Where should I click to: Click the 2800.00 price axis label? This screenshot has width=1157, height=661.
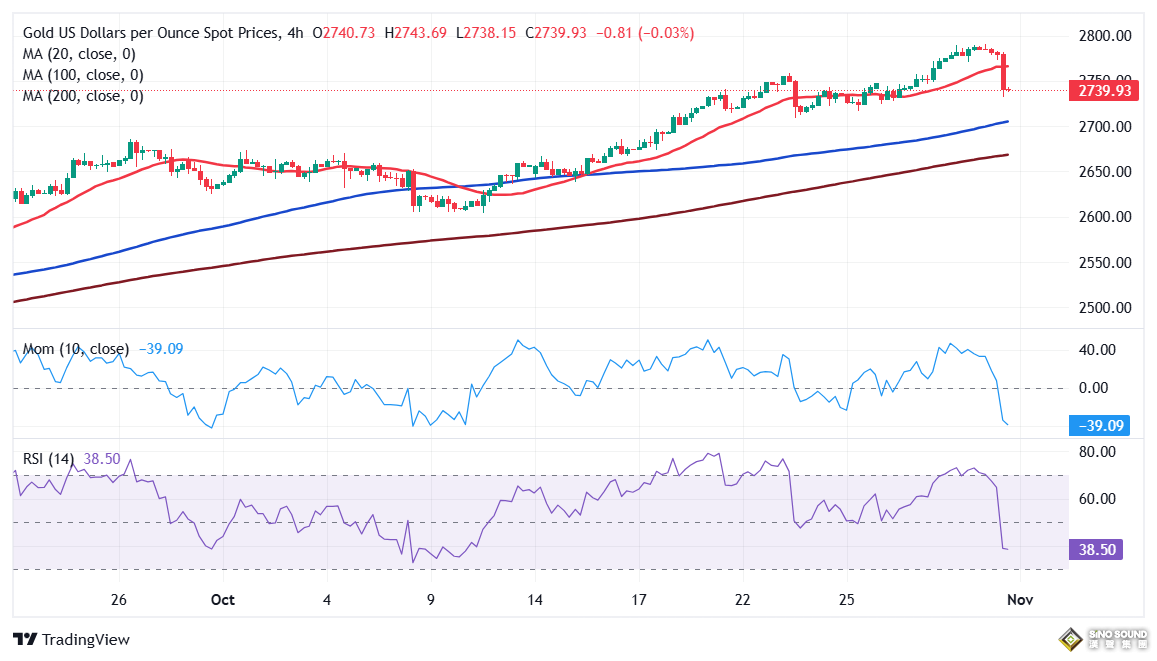(1104, 36)
